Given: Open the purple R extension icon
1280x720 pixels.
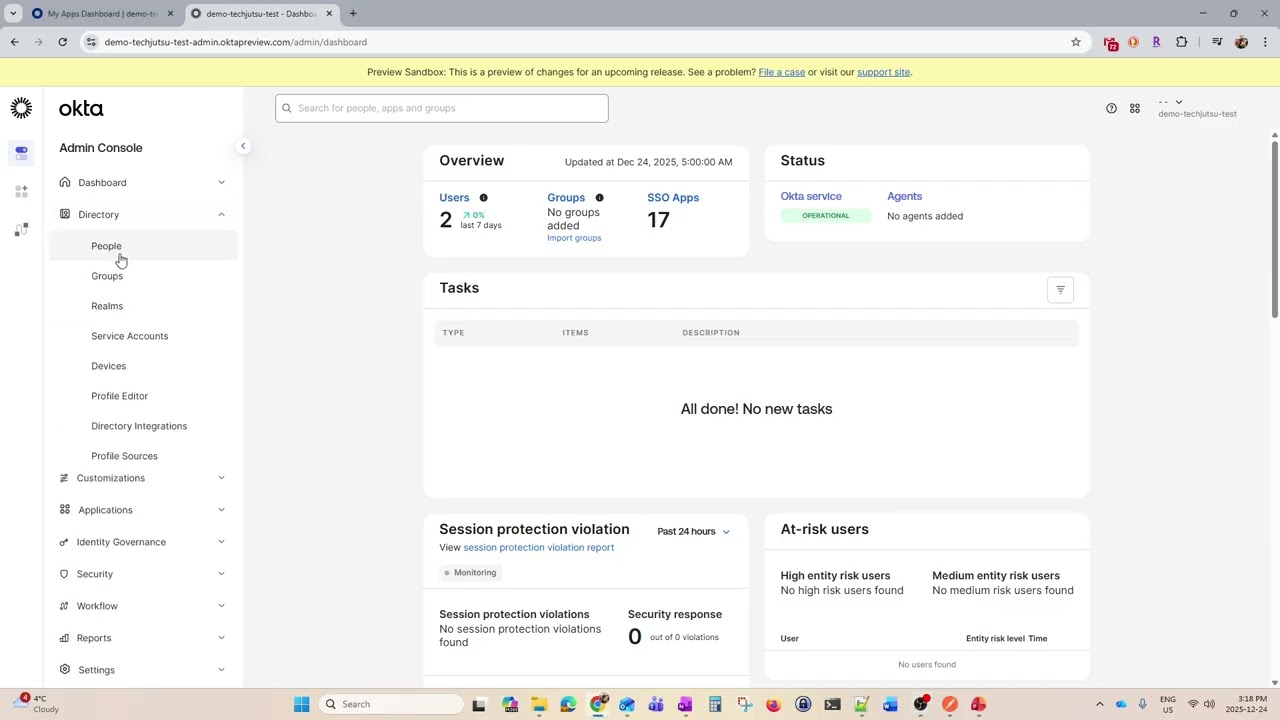Looking at the screenshot, I should pyautogui.click(x=1156, y=42).
